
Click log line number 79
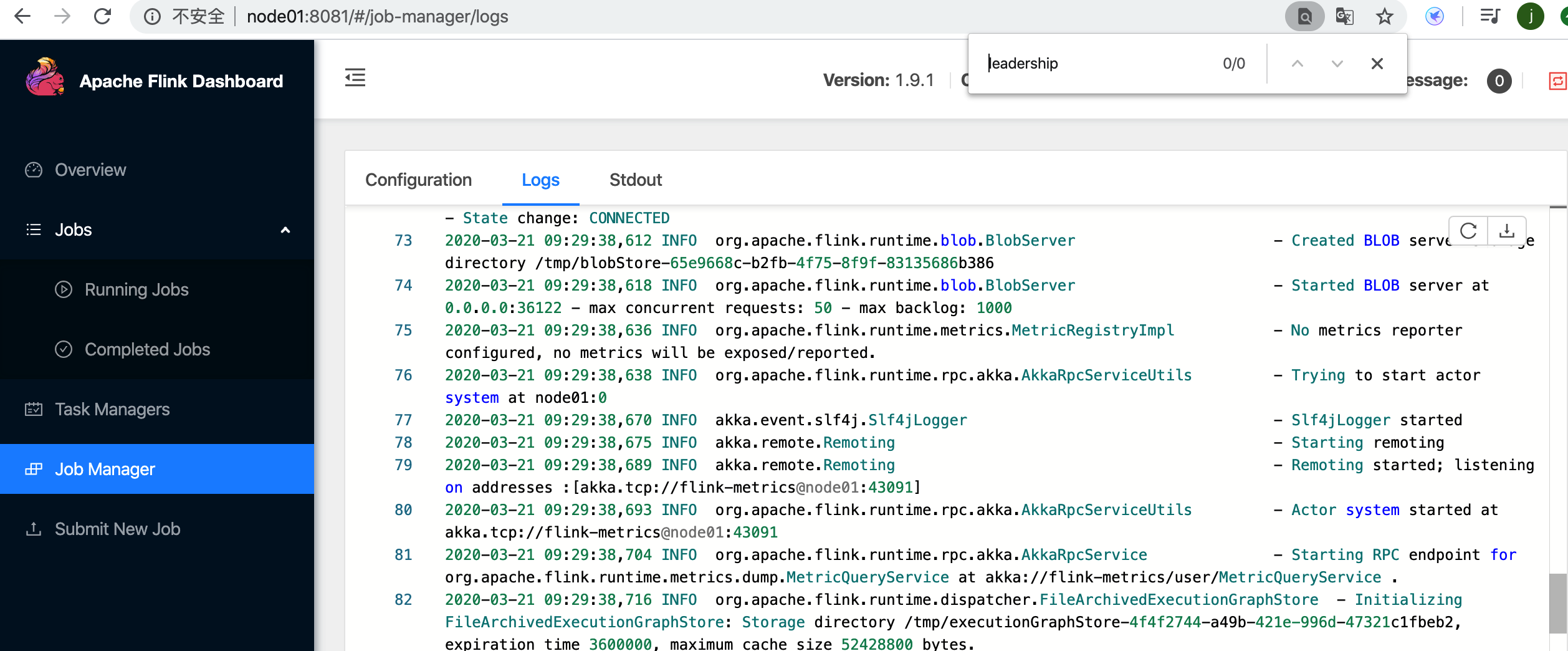[403, 465]
